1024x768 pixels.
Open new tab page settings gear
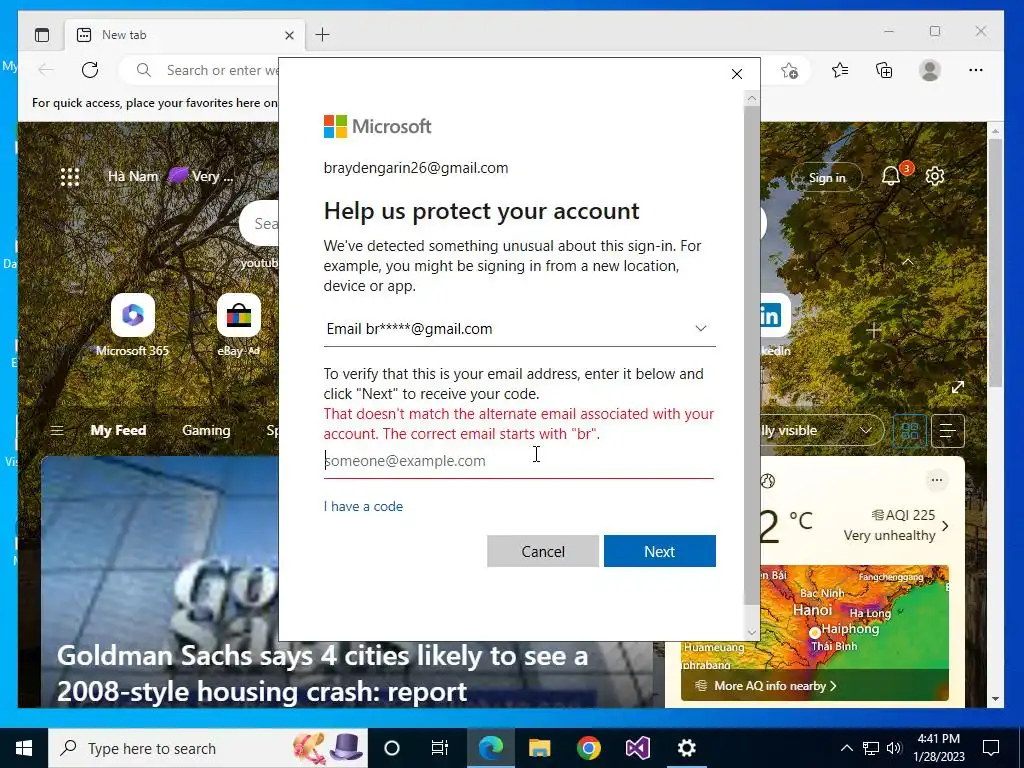click(935, 176)
